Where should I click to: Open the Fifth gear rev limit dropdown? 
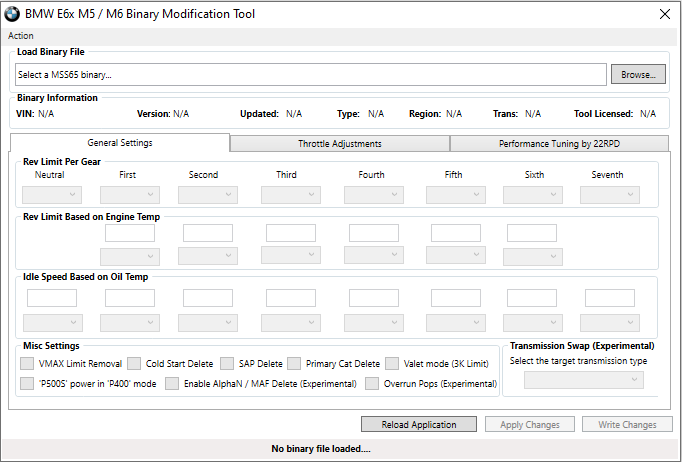[x=456, y=195]
